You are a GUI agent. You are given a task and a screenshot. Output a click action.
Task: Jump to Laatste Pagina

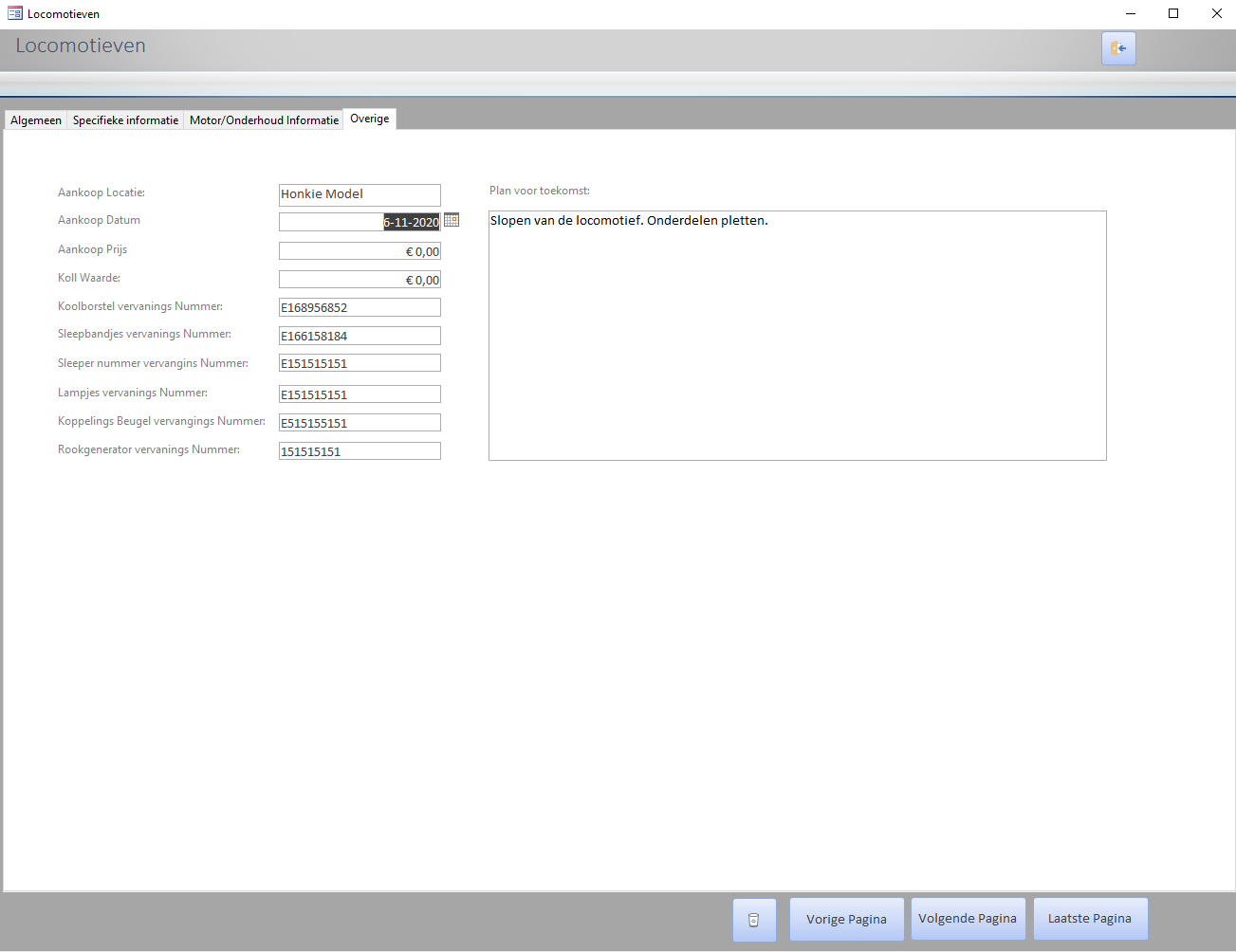1090,919
